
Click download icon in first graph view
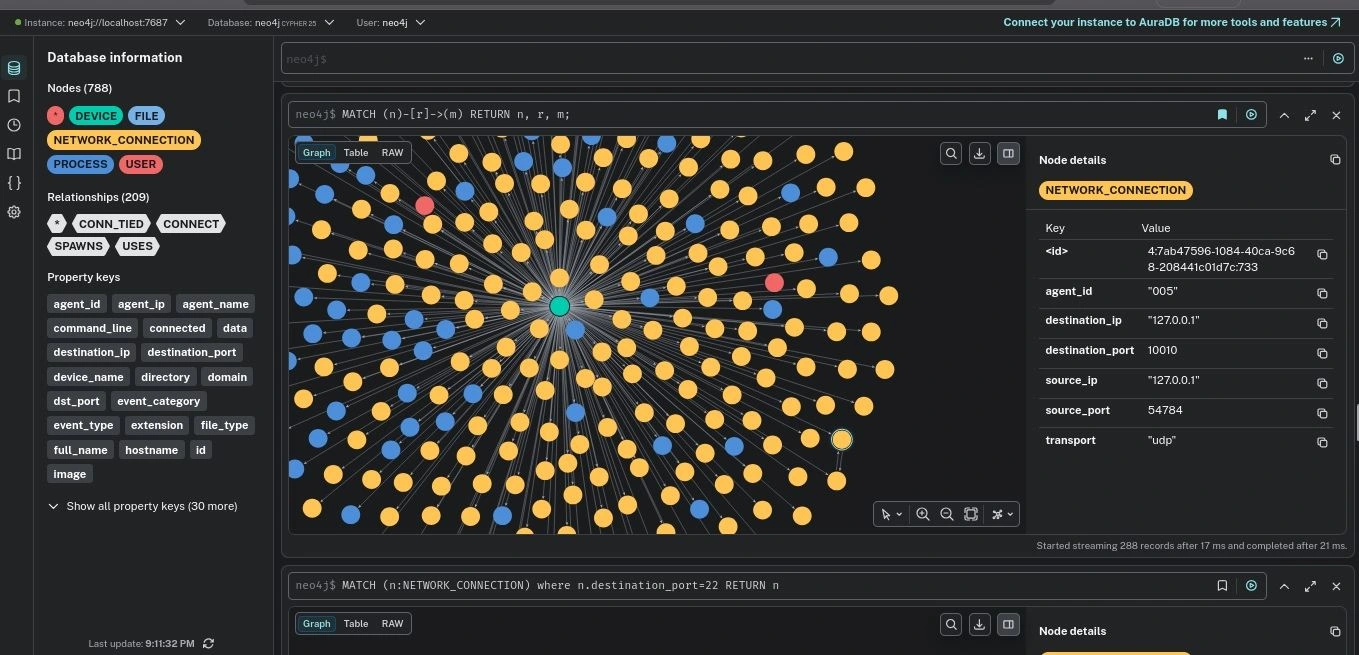coord(980,153)
